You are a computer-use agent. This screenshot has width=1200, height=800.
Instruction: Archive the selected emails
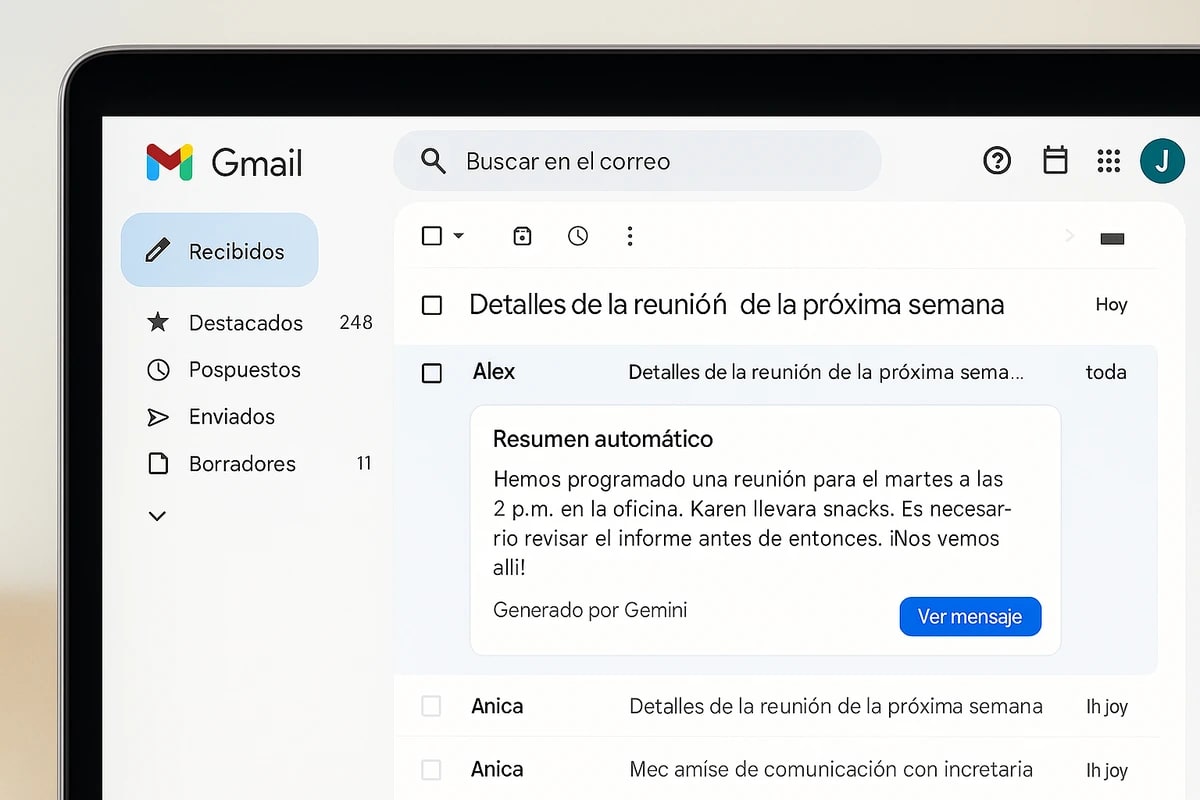(521, 236)
